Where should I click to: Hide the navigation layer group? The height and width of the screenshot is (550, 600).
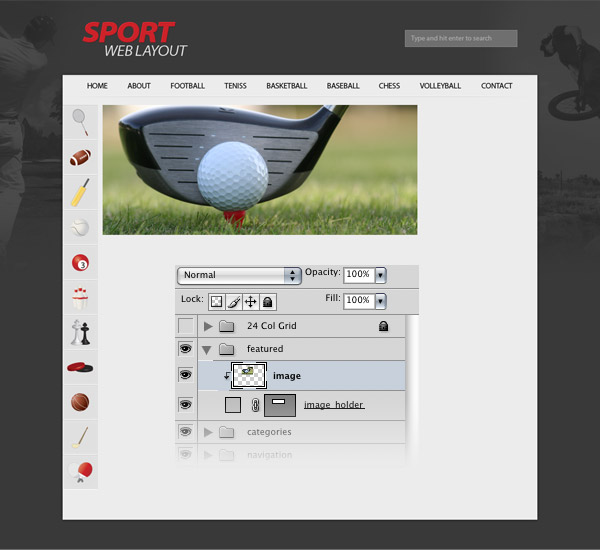tap(186, 455)
